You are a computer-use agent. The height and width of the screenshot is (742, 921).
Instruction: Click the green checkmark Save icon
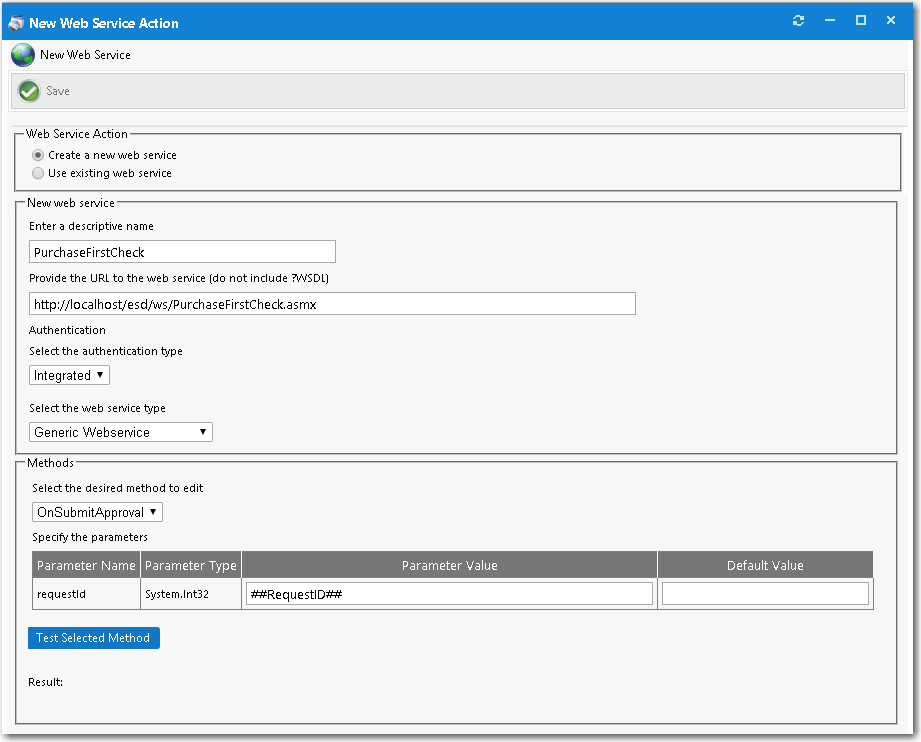click(x=29, y=91)
